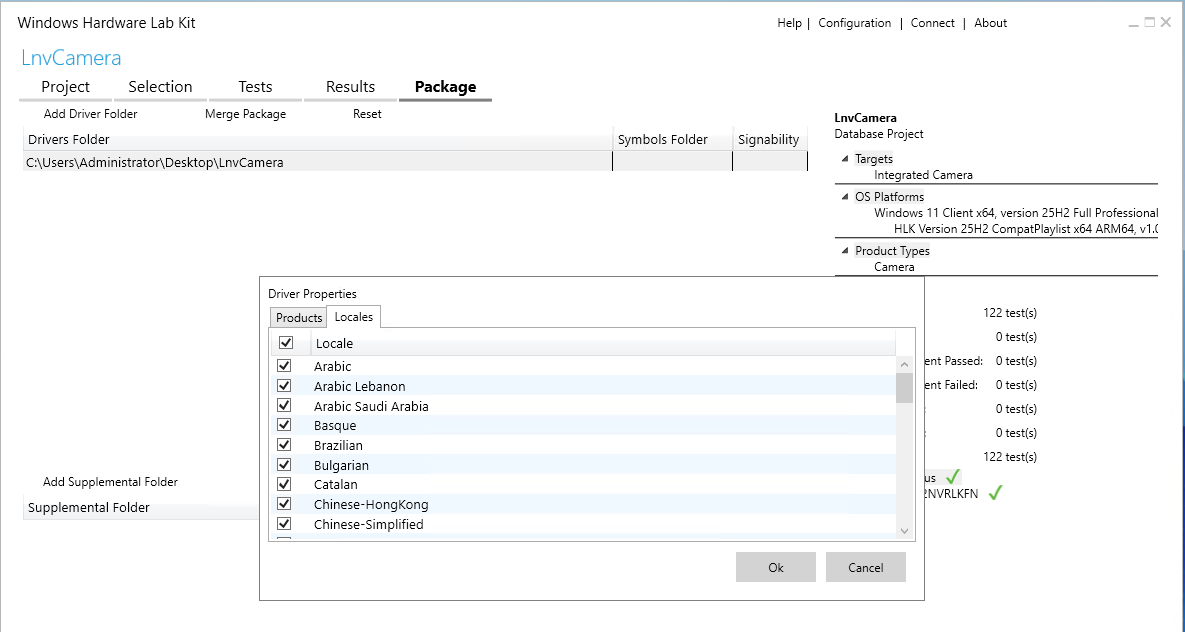Toggle the Chinese-Simplified checkbox

(284, 523)
